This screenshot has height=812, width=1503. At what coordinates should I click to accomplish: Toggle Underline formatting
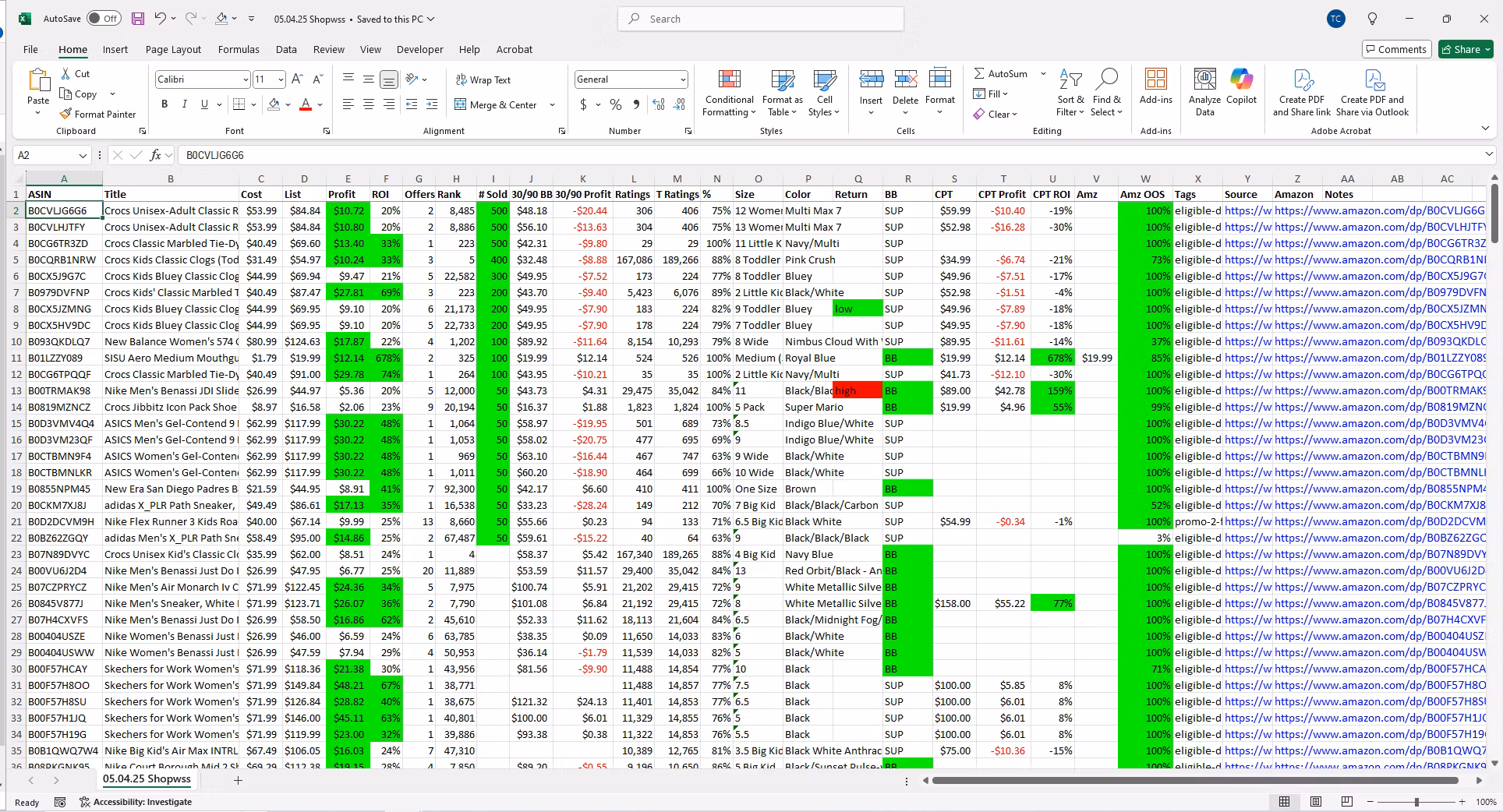(204, 104)
